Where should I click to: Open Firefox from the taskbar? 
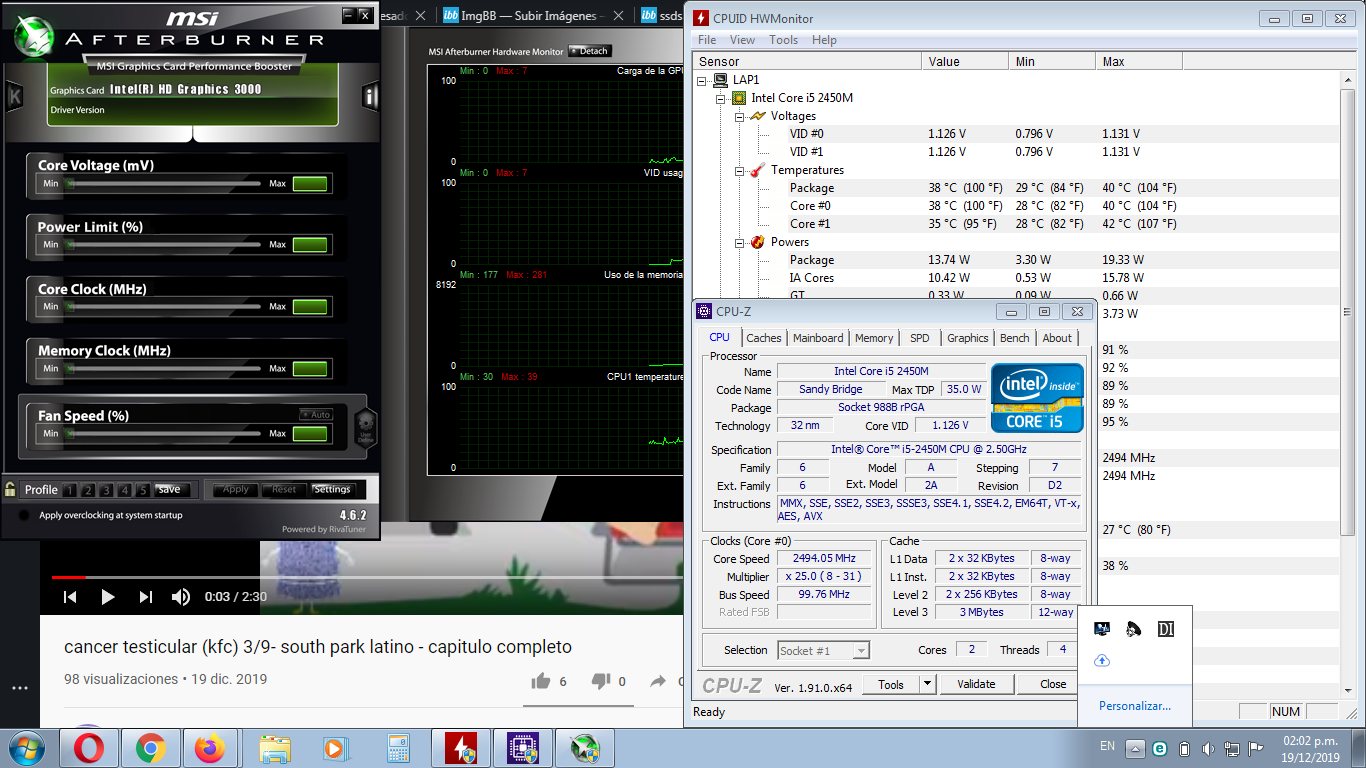[x=210, y=748]
